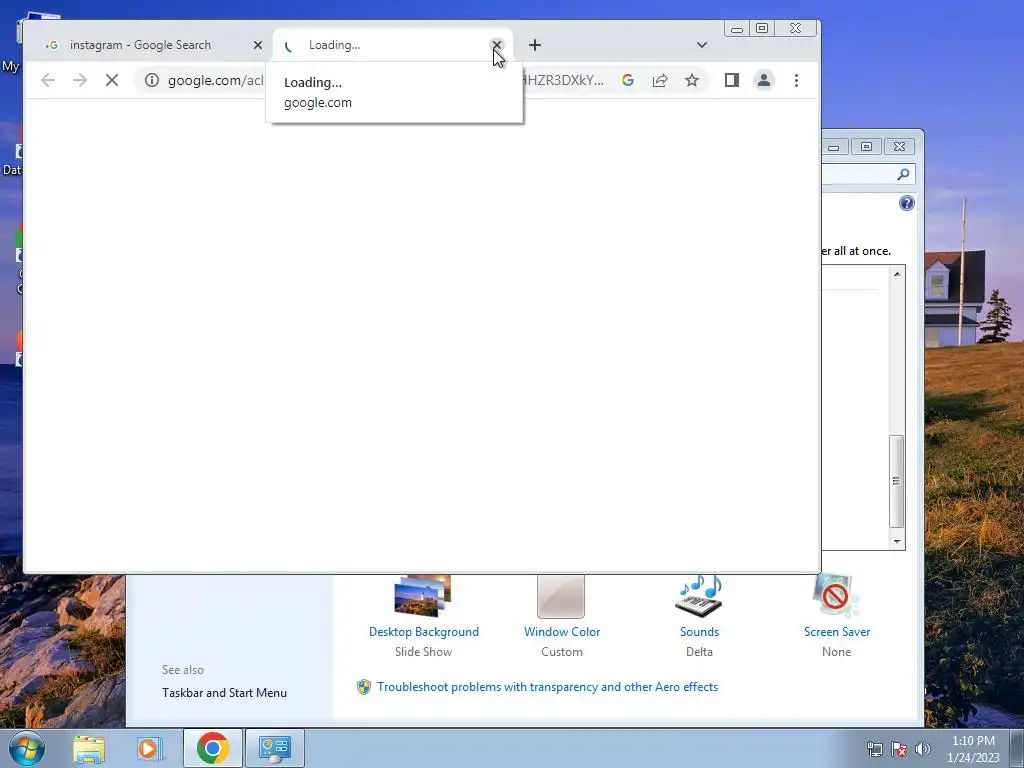This screenshot has height=768, width=1024.
Task: Click search magnifier in Personalization window
Action: pos(903,174)
